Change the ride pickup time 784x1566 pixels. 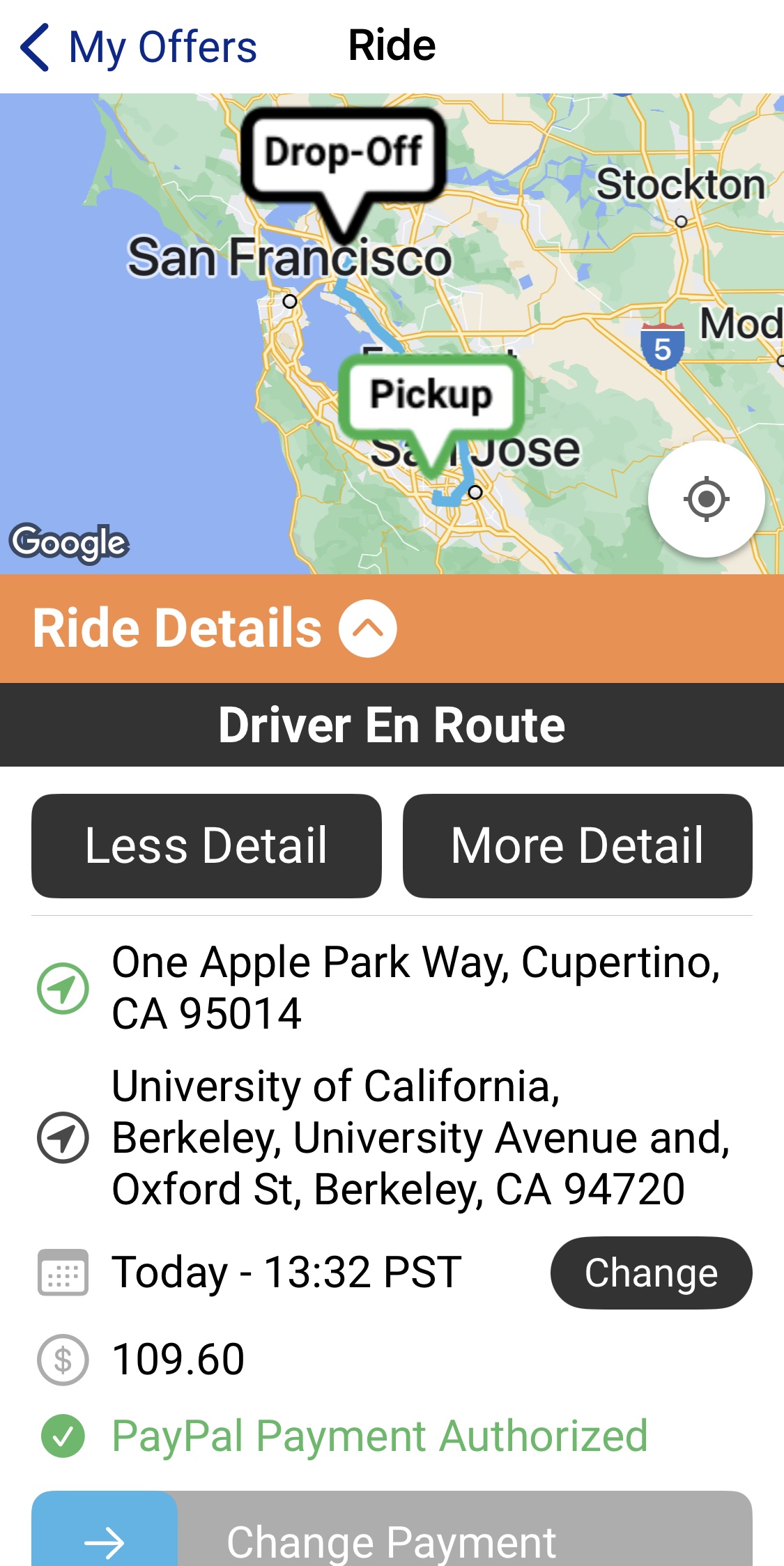point(651,1273)
